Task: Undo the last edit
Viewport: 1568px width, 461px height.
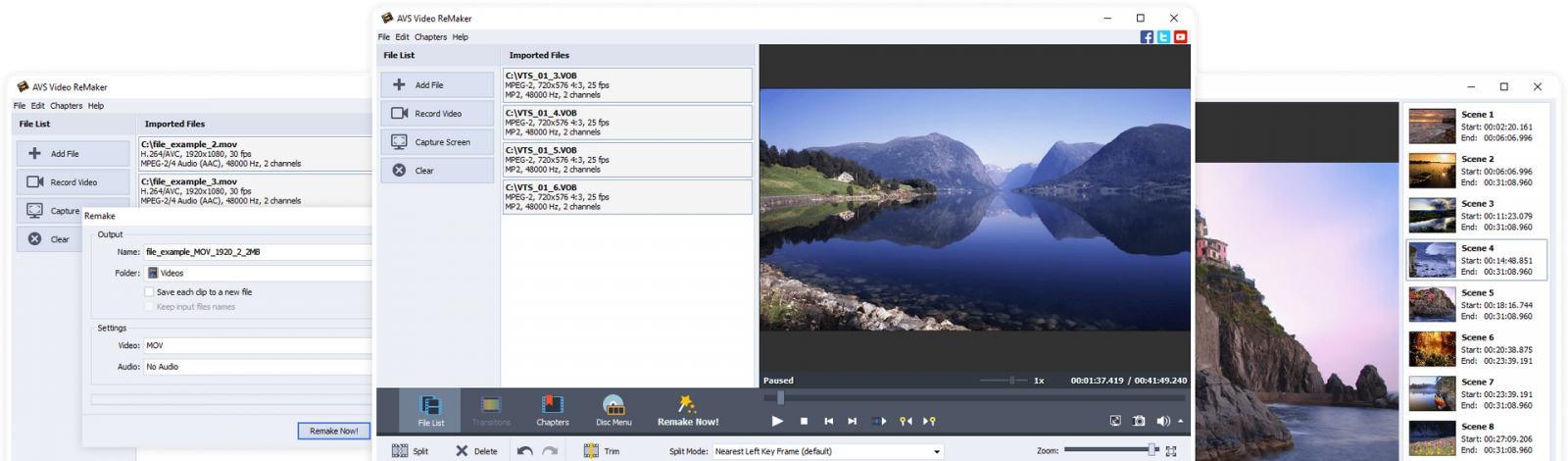Action: [525, 451]
